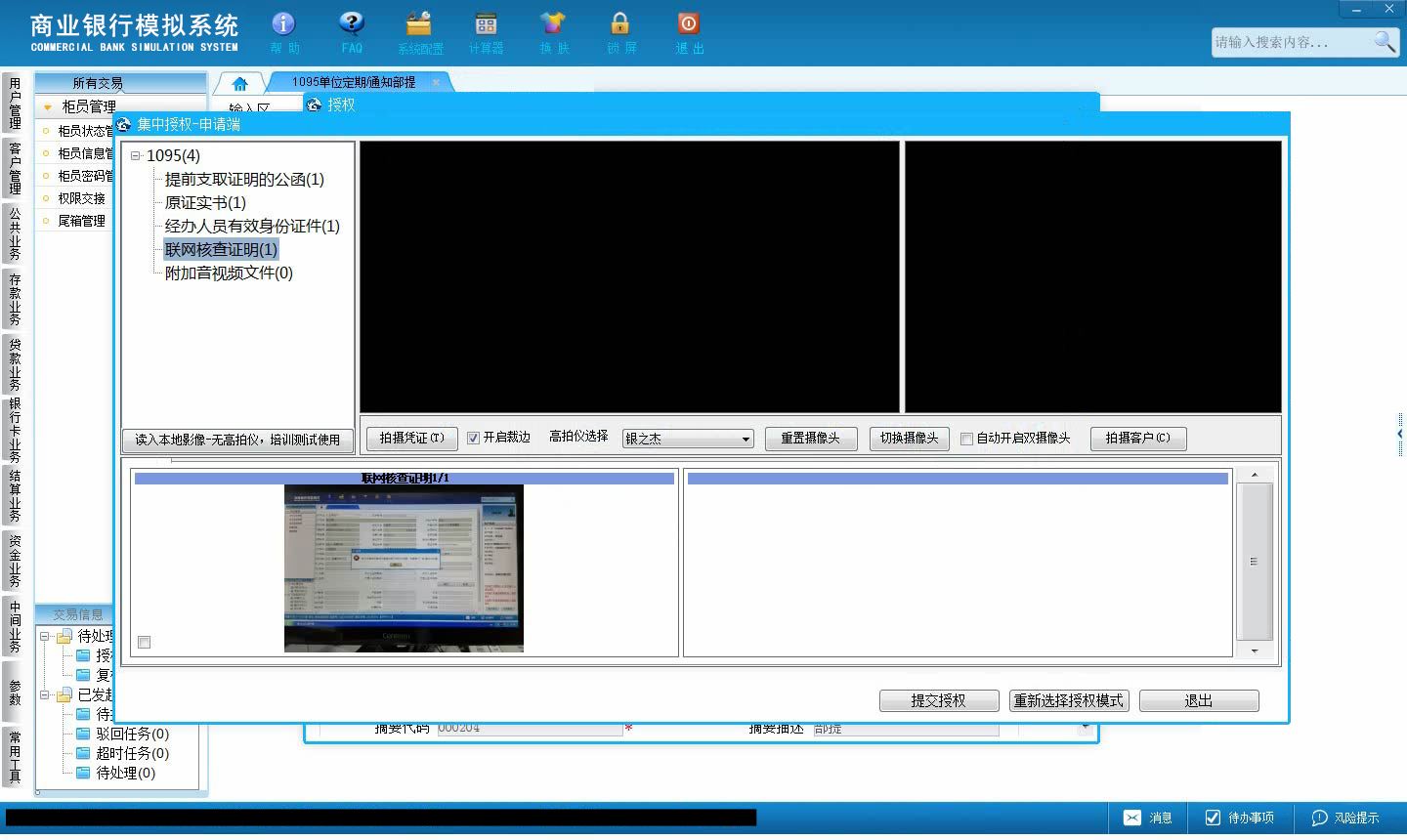Viewport: 1407px width, 840px height.
Task: Click the scrollbar up arrow in thumbnail panel
Action: [x=1255, y=475]
